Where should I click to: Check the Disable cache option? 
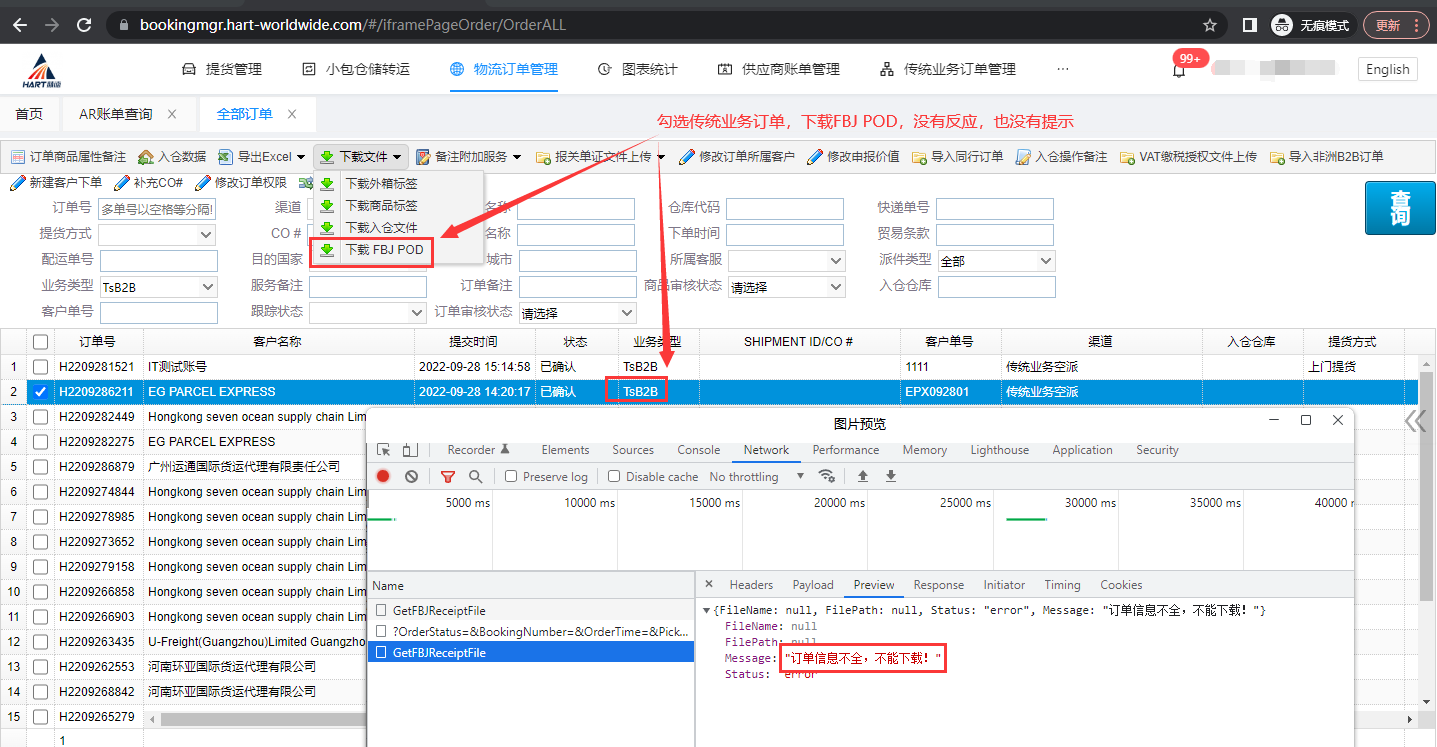[x=614, y=476]
